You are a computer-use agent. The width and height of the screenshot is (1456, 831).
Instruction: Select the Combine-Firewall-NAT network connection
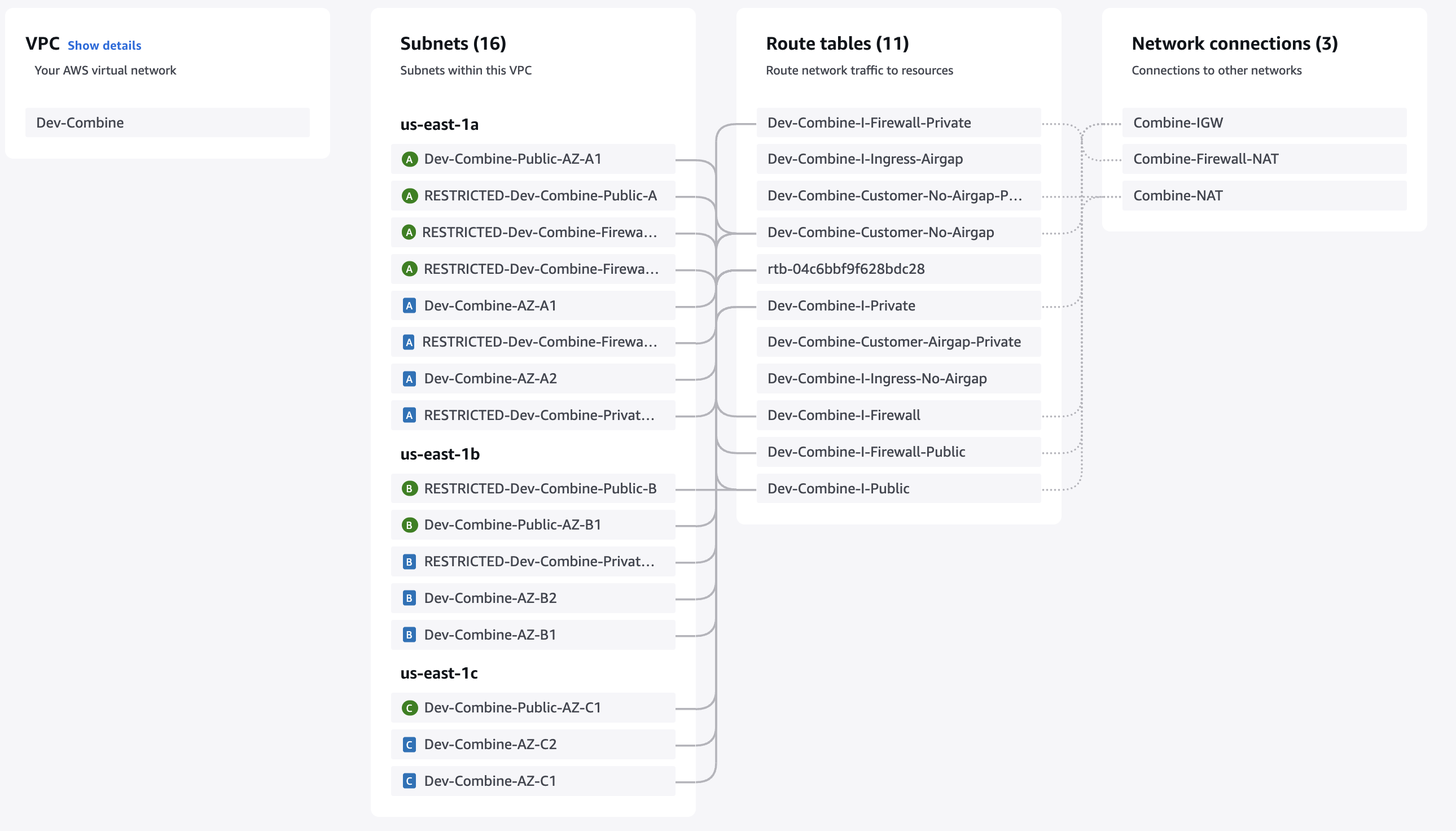pos(1264,159)
